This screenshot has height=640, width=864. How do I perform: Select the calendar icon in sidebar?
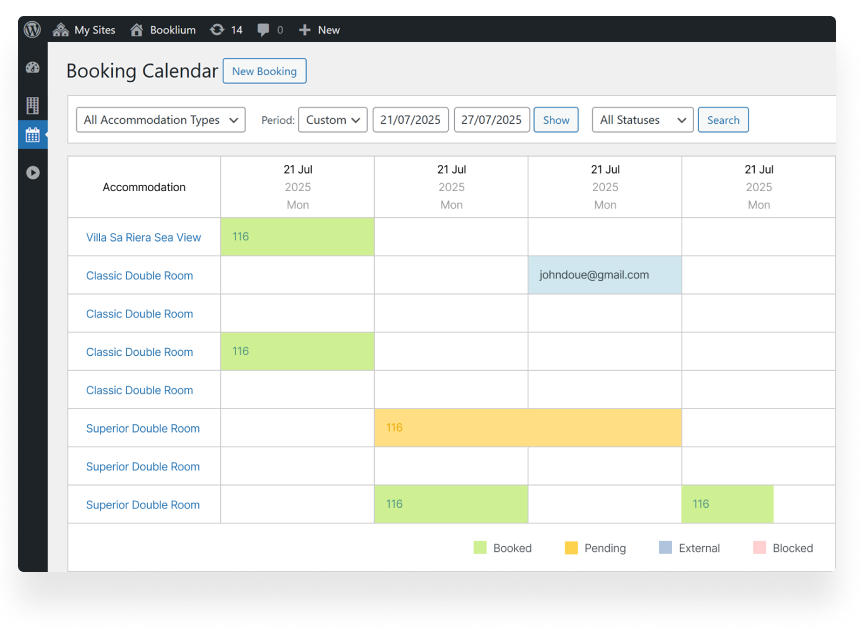click(33, 135)
